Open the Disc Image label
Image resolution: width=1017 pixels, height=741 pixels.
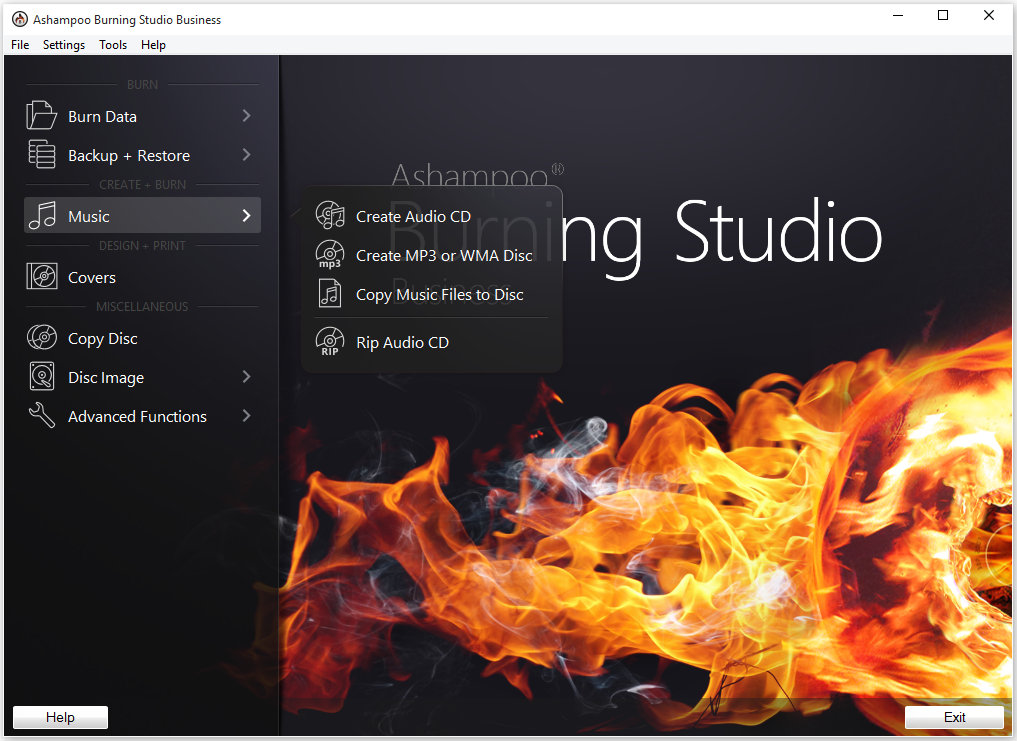click(x=106, y=378)
